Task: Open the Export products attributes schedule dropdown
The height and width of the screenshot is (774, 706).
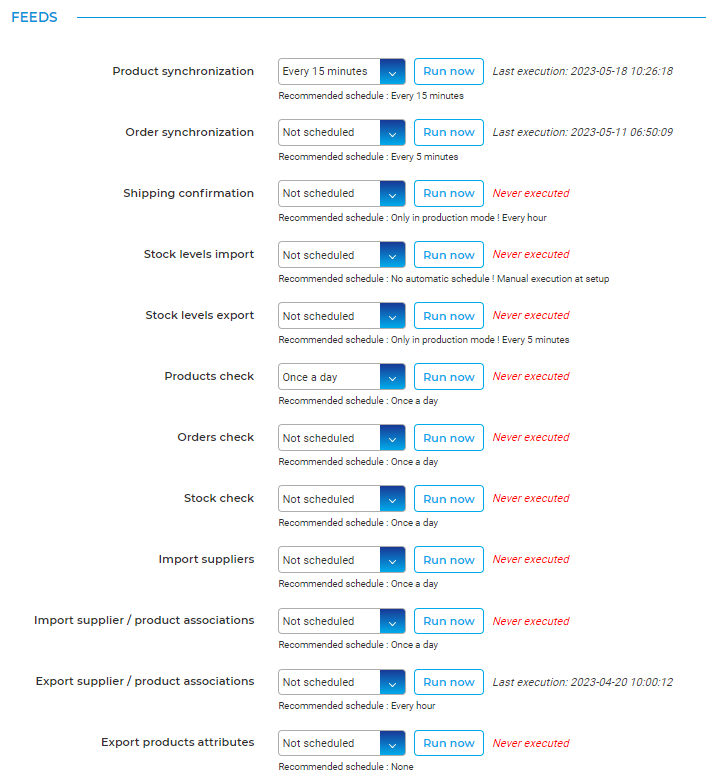Action: 341,743
